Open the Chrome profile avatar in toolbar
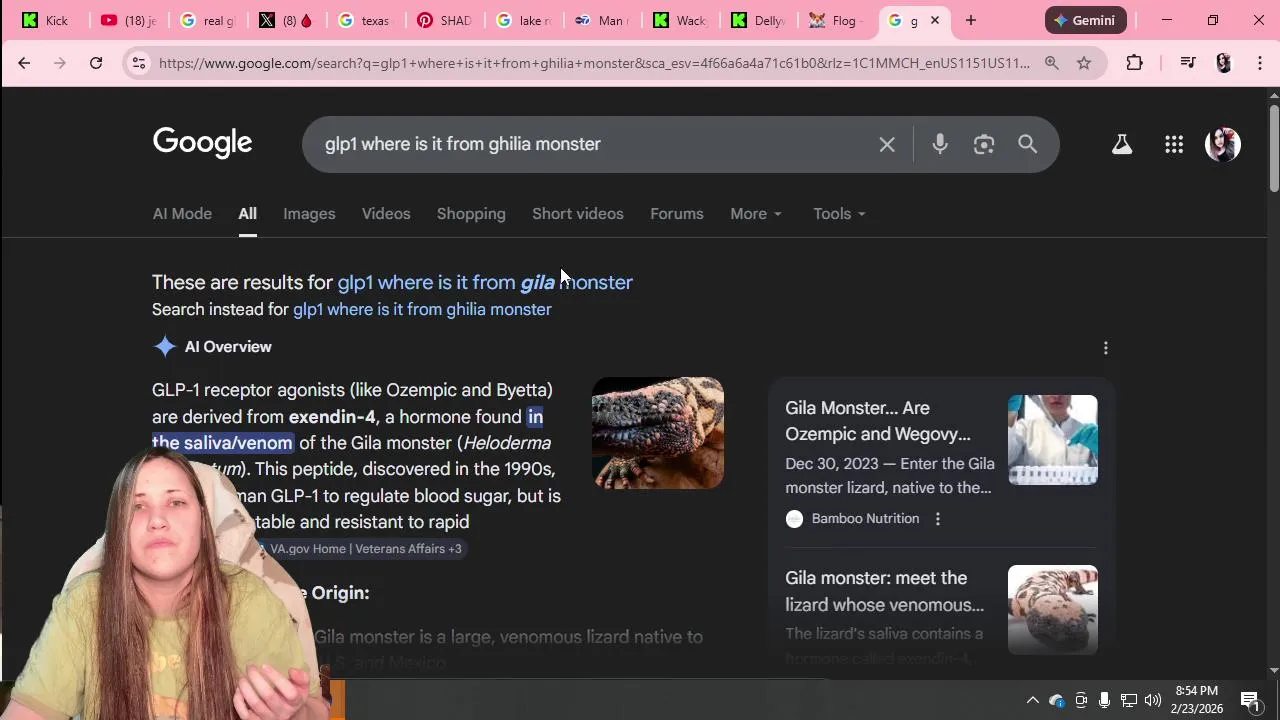This screenshot has width=1280, height=720. pyautogui.click(x=1224, y=63)
